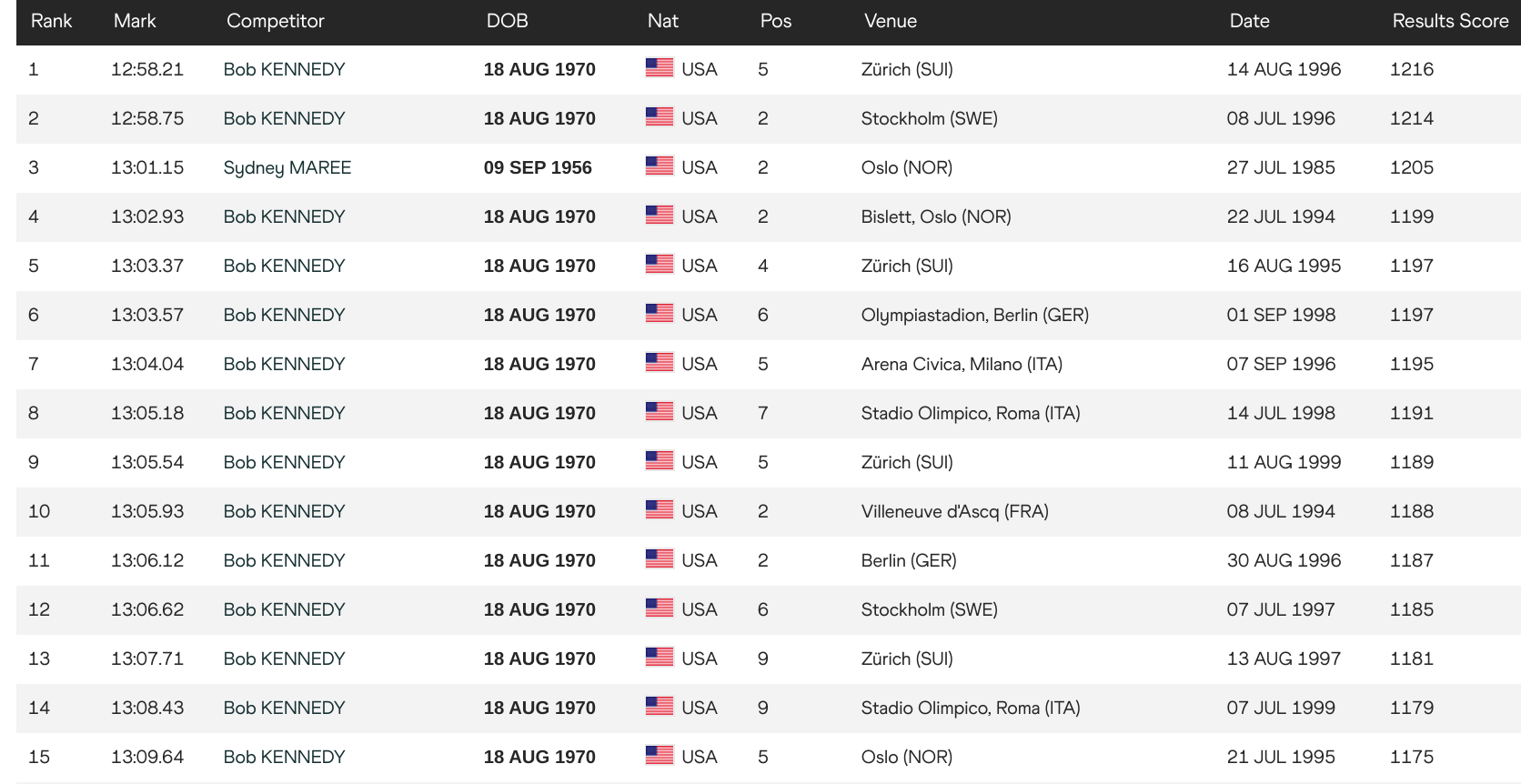Click the USA flag beside Sydney MAREE's row
The height and width of the screenshot is (784, 1521).
pyautogui.click(x=660, y=166)
